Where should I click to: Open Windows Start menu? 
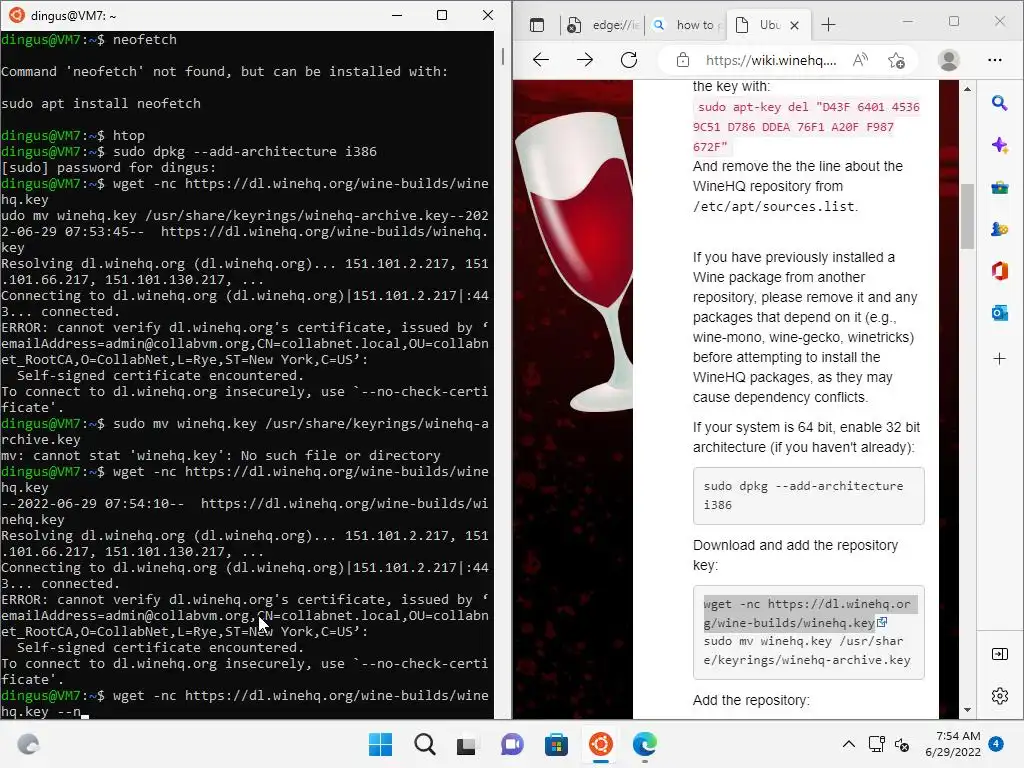tap(380, 744)
